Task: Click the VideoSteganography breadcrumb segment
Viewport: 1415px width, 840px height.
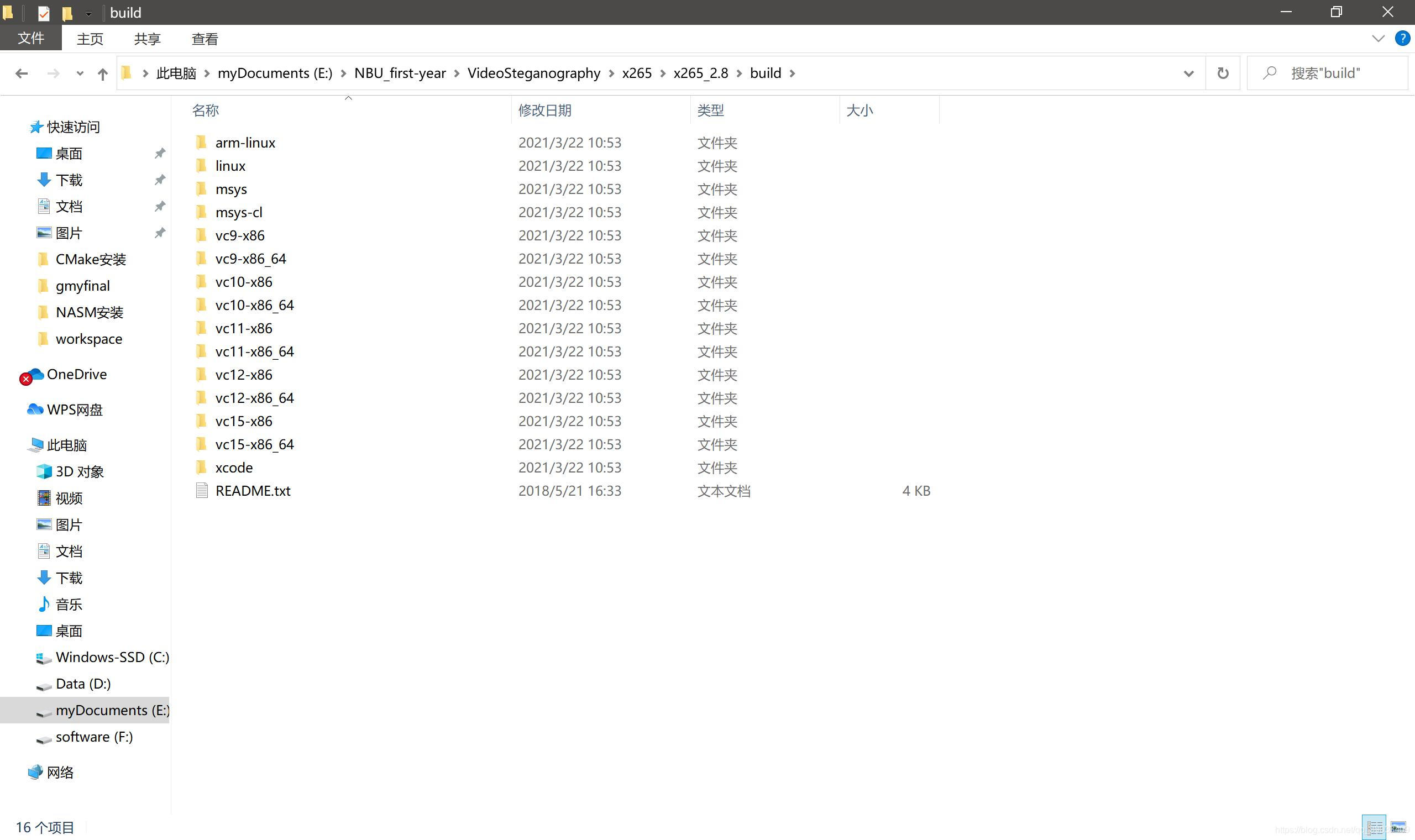Action: pos(533,73)
